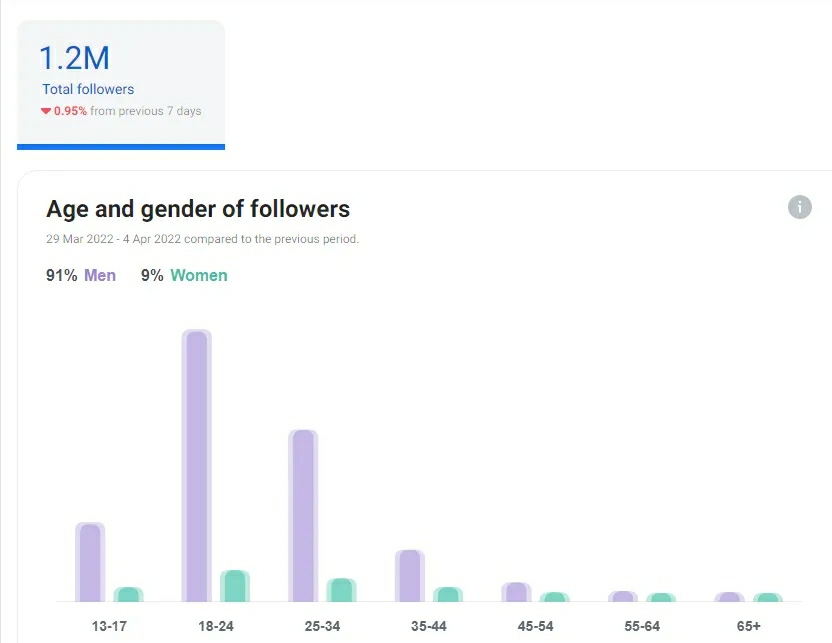Click the Men legend label
This screenshot has width=832, height=643.
pos(100,275)
